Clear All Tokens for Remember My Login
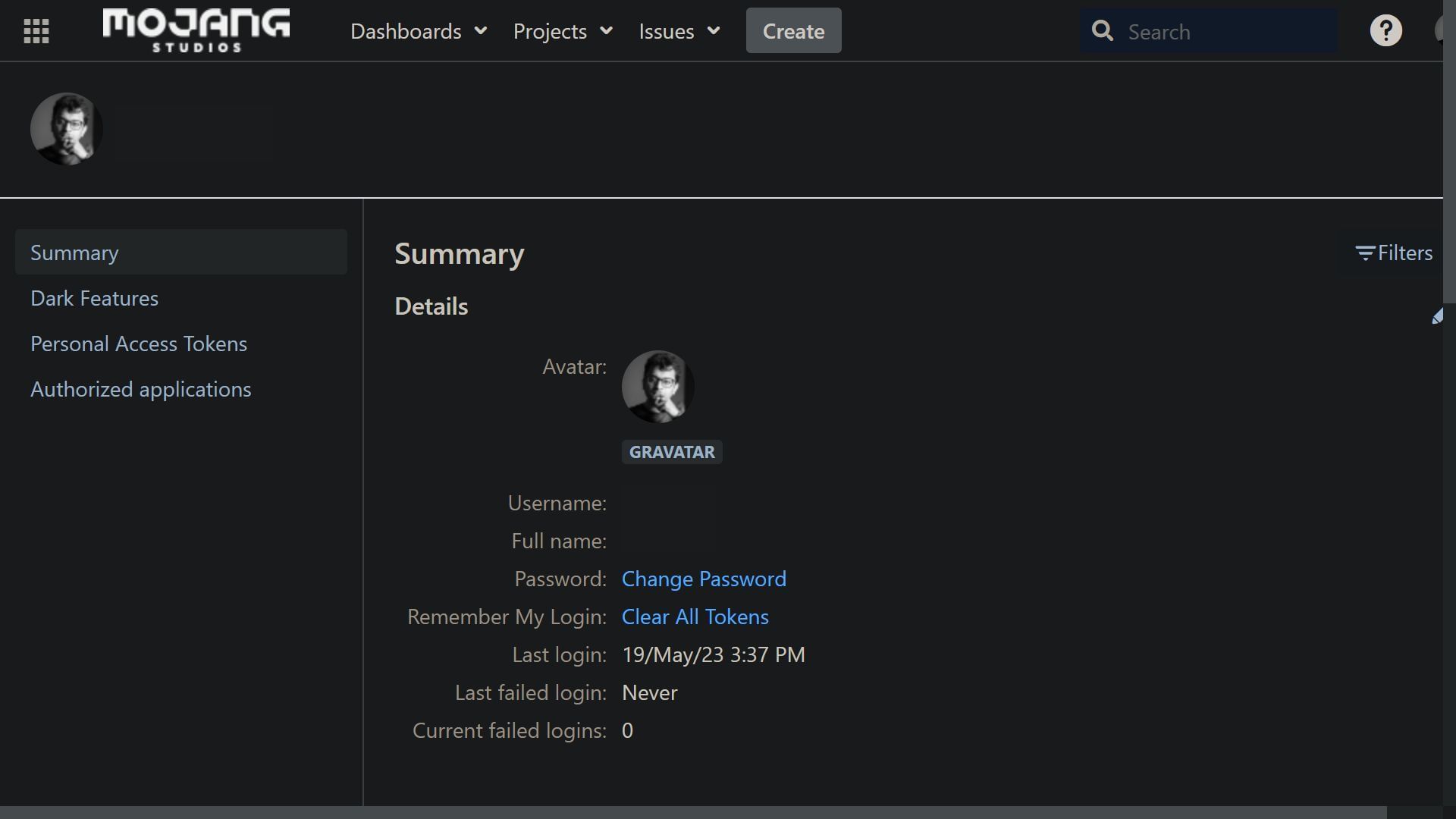 695,617
